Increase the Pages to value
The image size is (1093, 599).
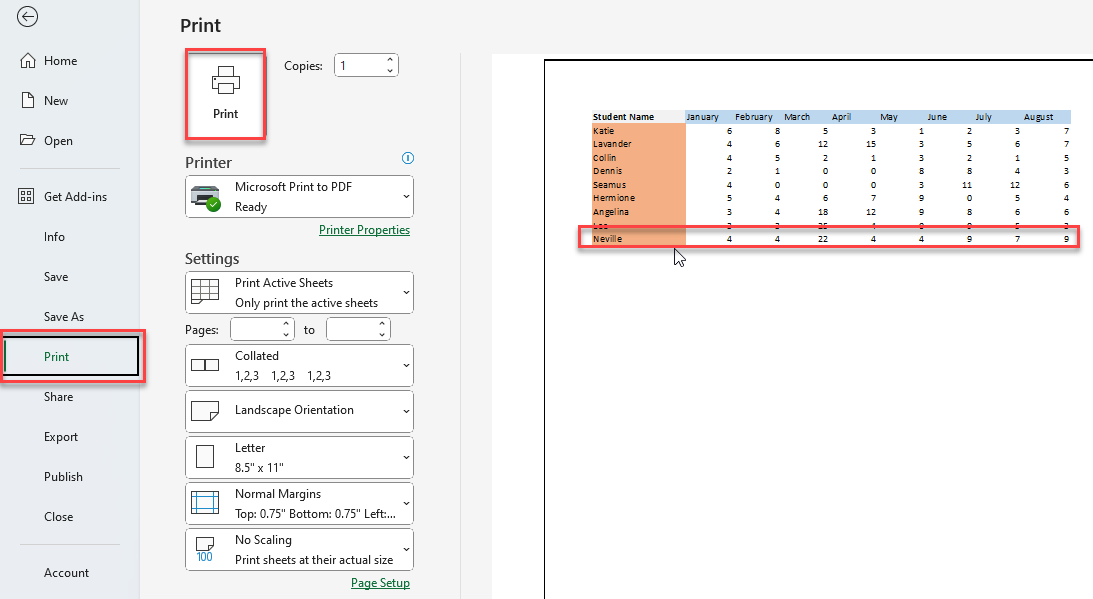382,324
